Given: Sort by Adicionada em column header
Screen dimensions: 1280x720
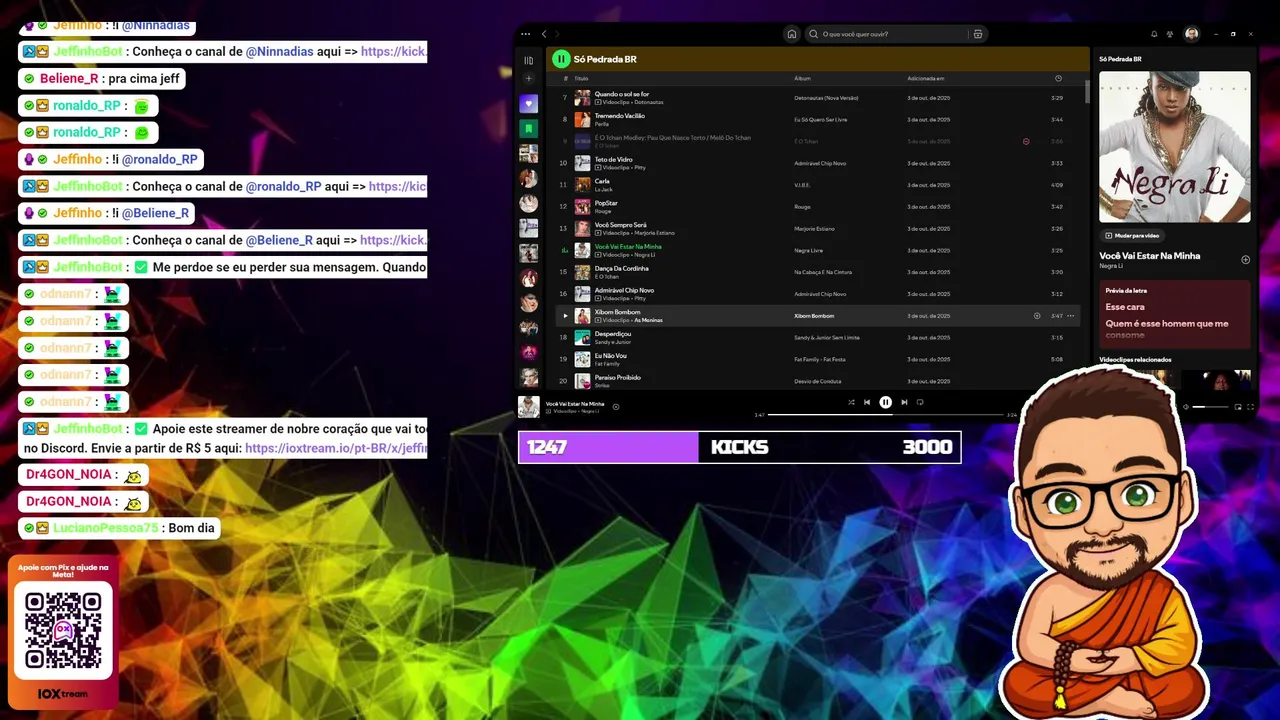Looking at the screenshot, I should pos(926,78).
